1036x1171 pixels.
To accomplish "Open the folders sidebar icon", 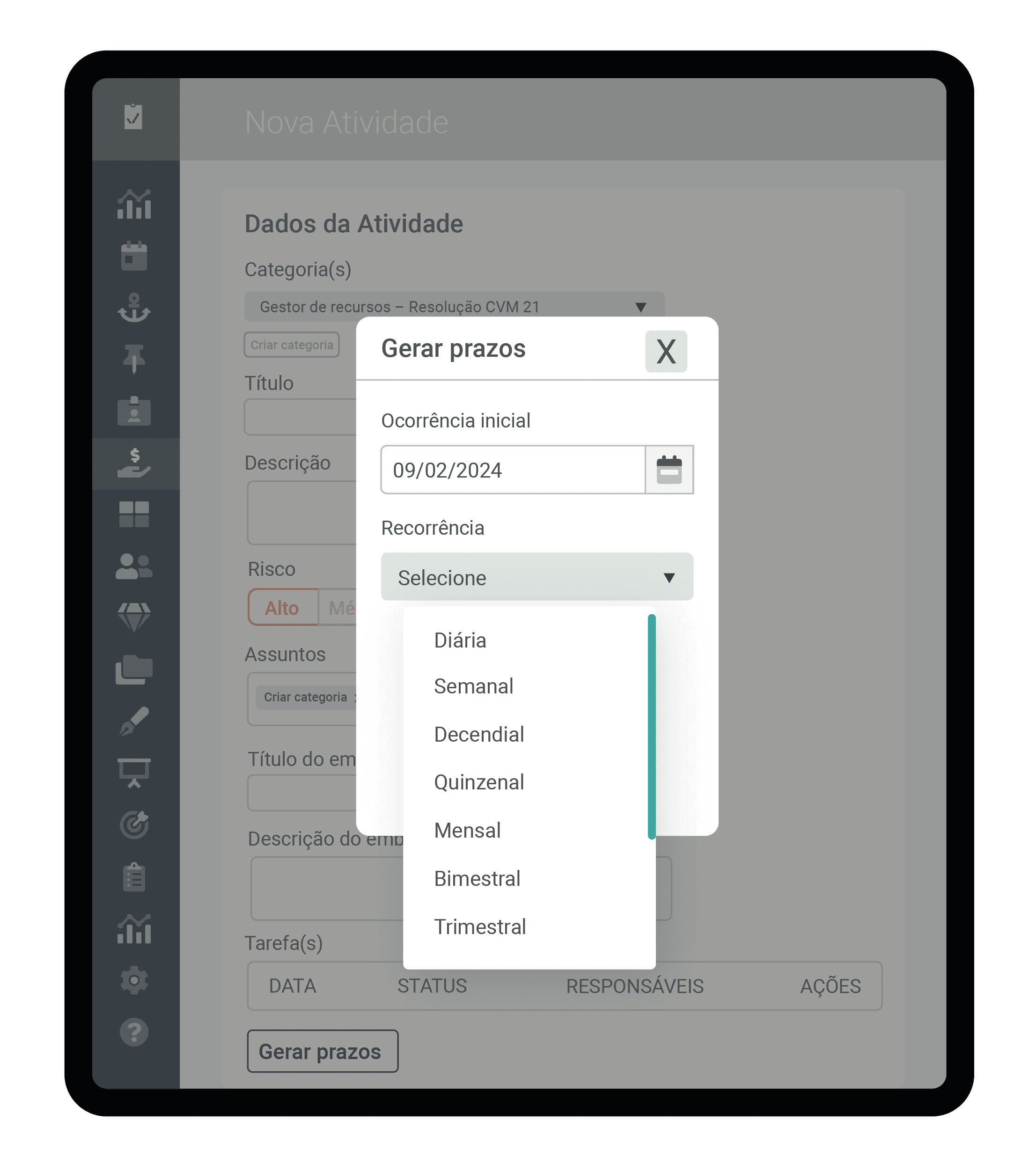I will click(x=134, y=669).
